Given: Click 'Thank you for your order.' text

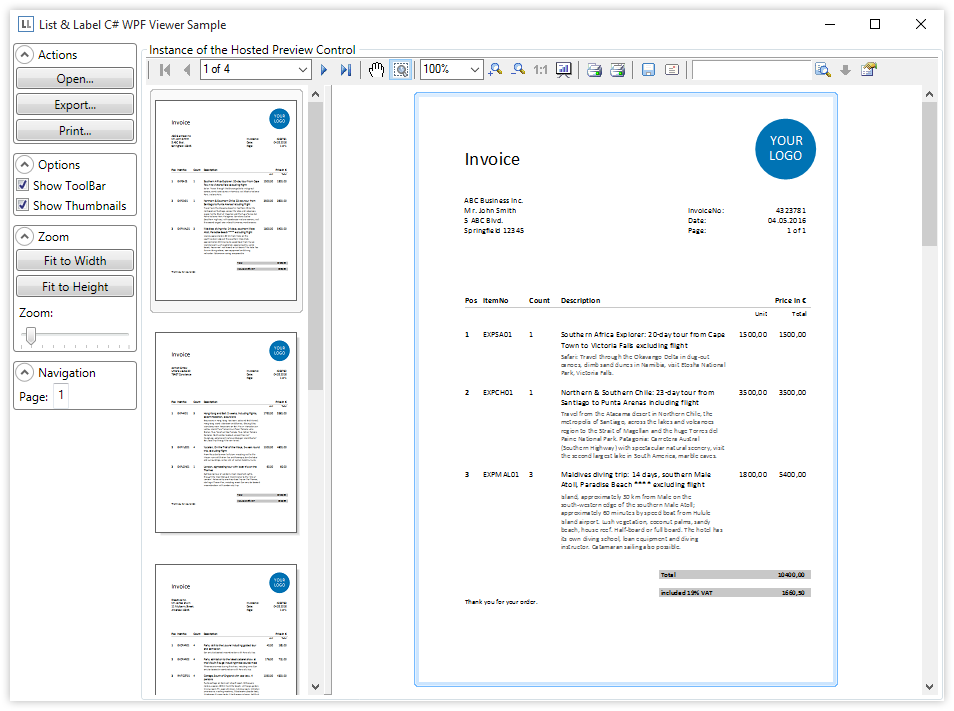Looking at the screenshot, I should (501, 602).
